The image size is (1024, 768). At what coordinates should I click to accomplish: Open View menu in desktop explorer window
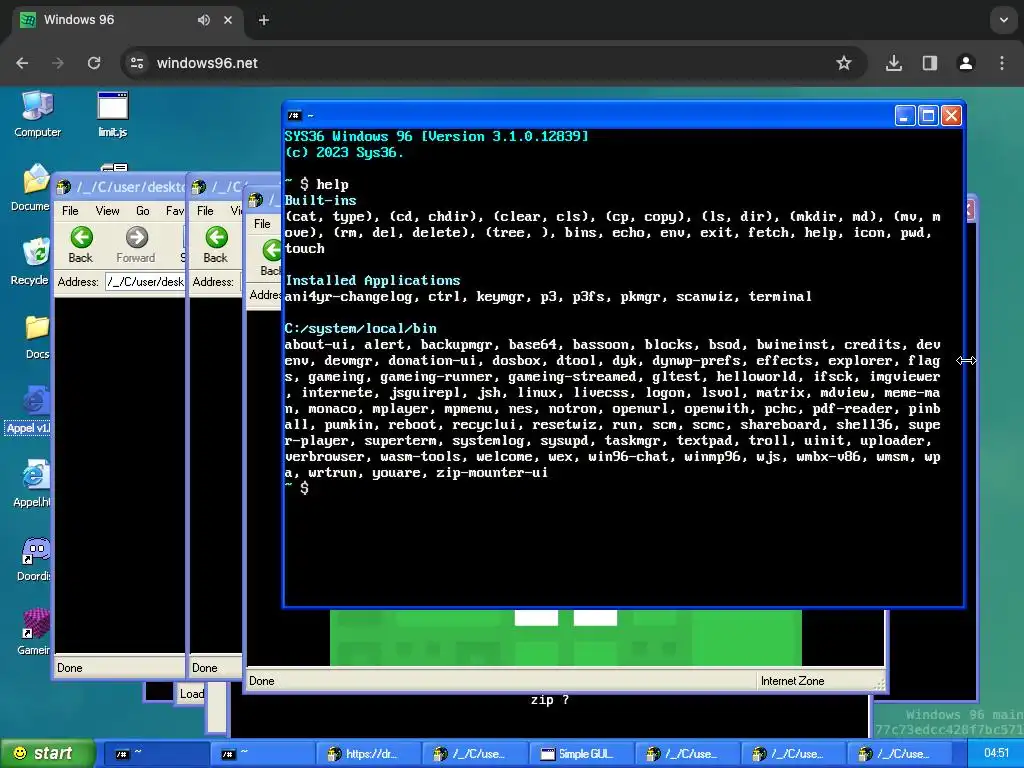(x=107, y=211)
